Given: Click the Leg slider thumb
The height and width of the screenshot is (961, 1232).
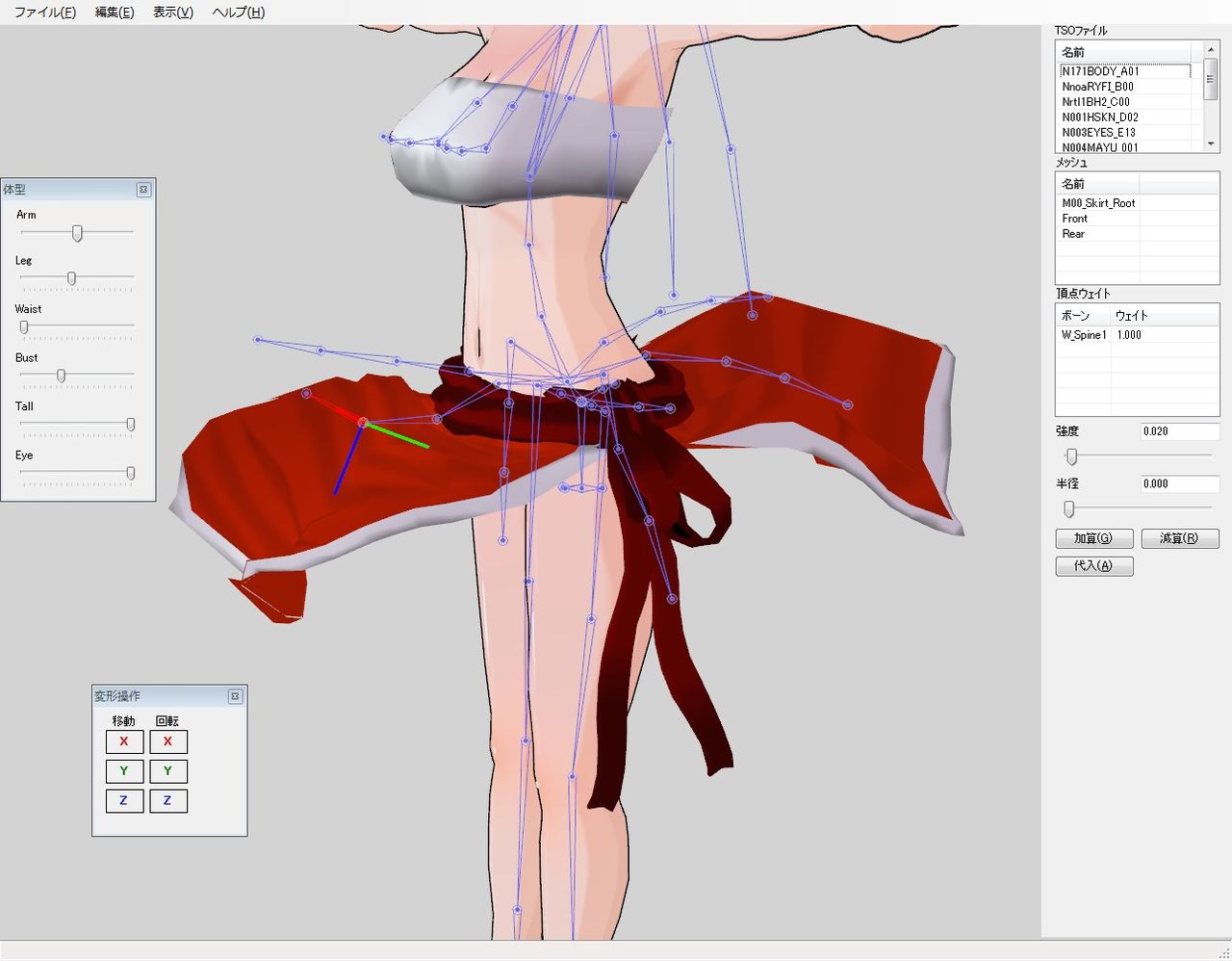Looking at the screenshot, I should point(71,279).
